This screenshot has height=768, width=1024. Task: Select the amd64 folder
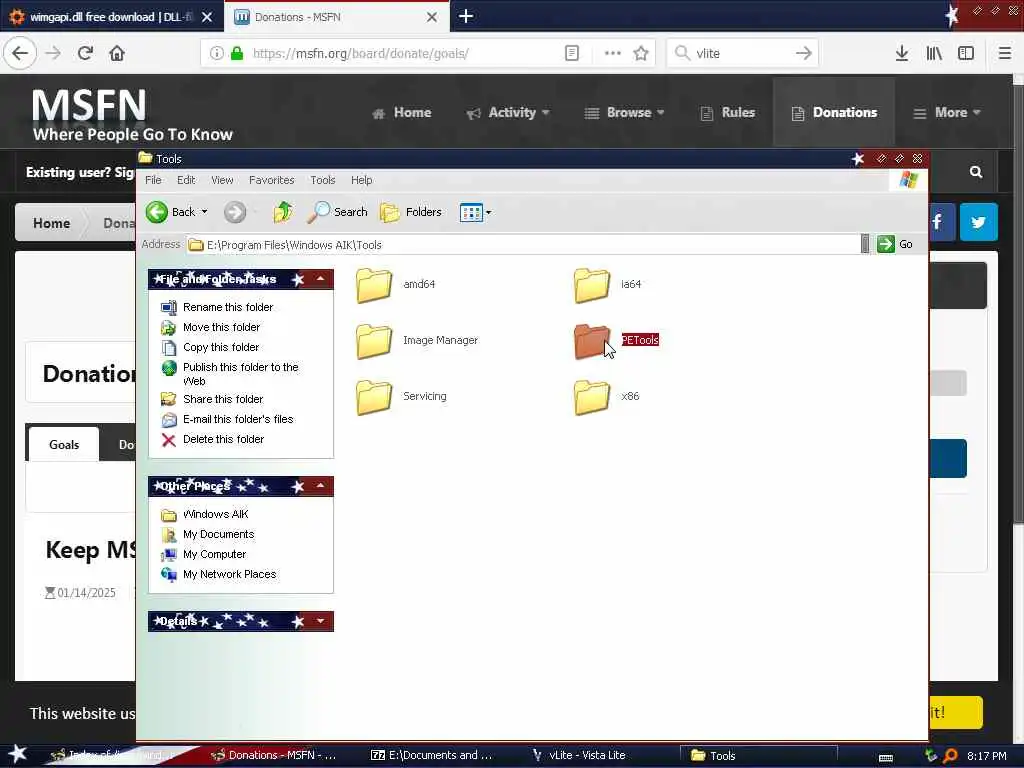pos(396,285)
